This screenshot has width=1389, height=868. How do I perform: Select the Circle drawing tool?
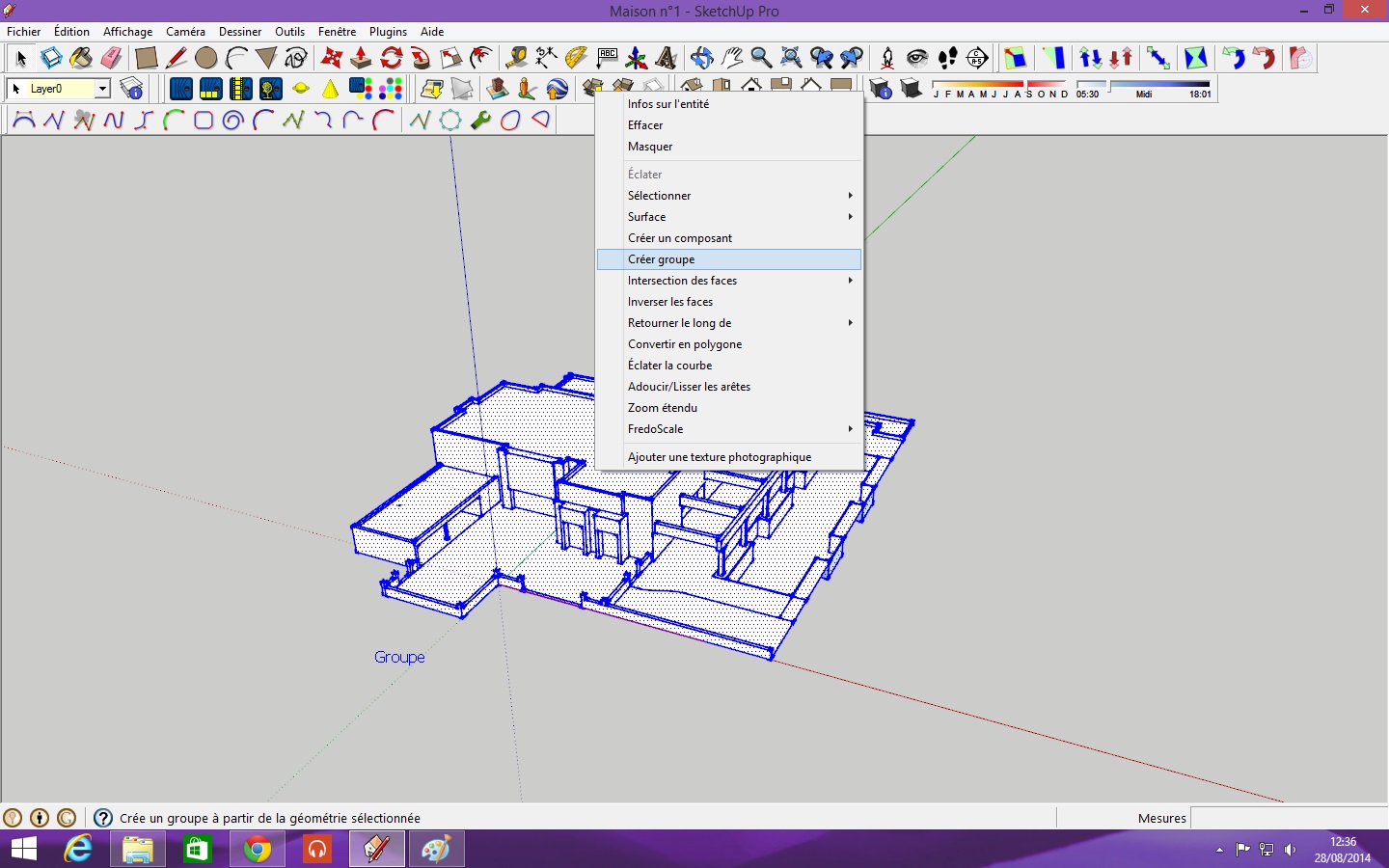coord(206,58)
